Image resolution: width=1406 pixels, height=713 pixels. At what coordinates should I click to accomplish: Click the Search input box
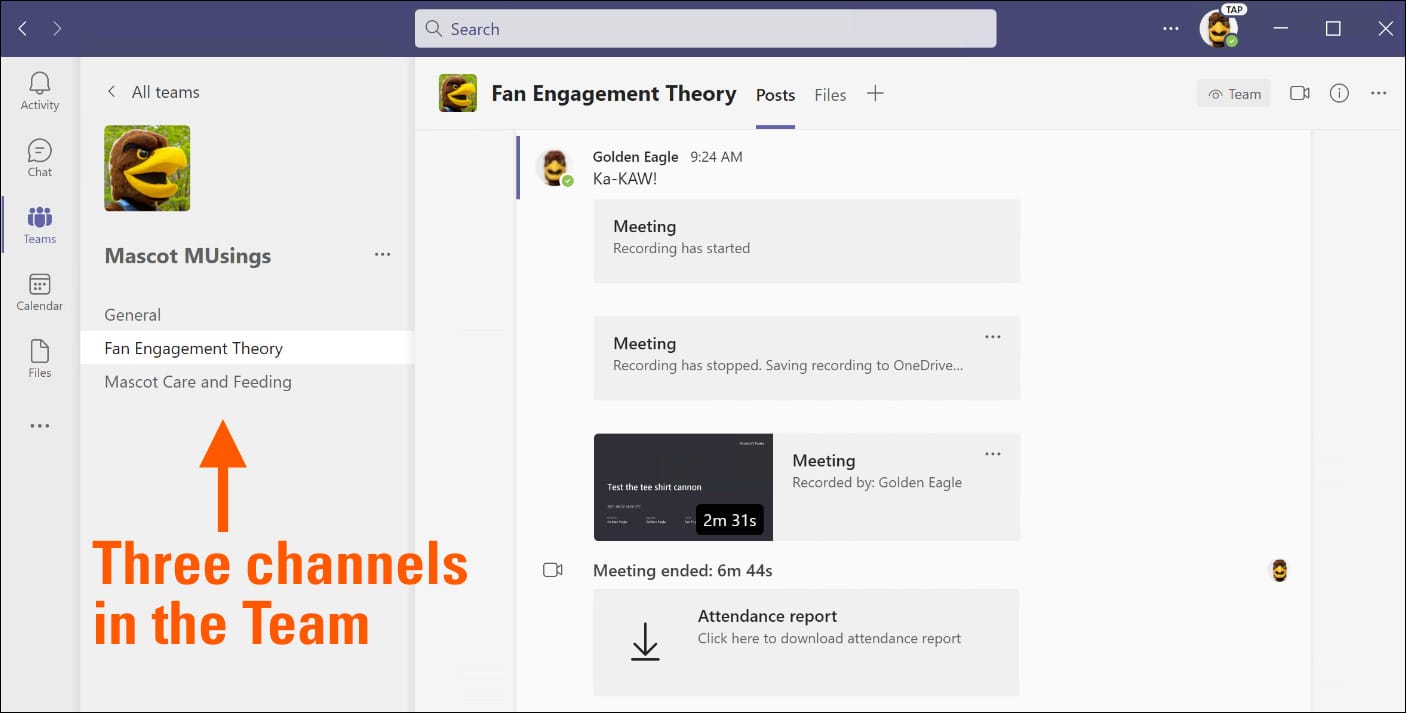[705, 29]
